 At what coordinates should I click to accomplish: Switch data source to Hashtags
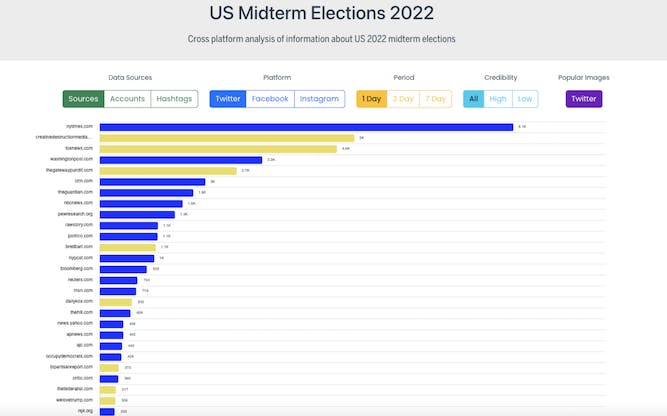[174, 99]
